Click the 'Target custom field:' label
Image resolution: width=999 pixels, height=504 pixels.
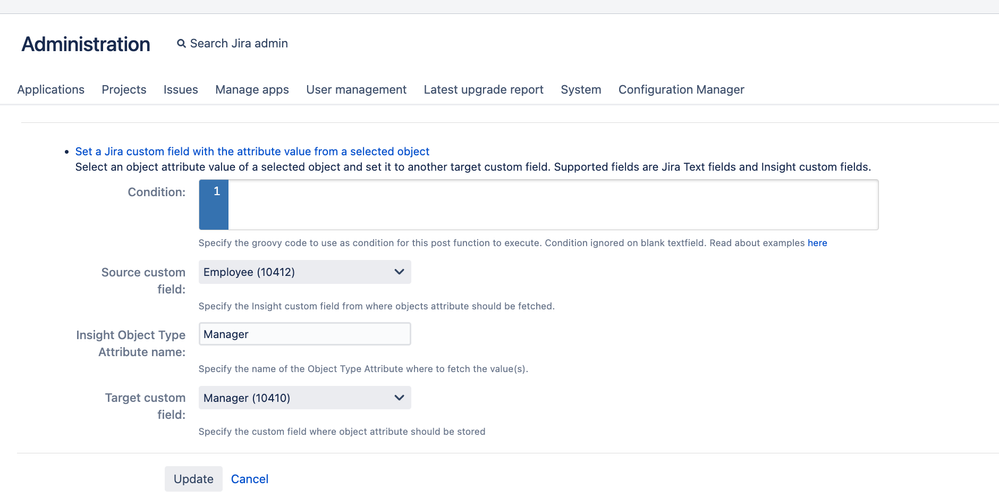coord(145,407)
